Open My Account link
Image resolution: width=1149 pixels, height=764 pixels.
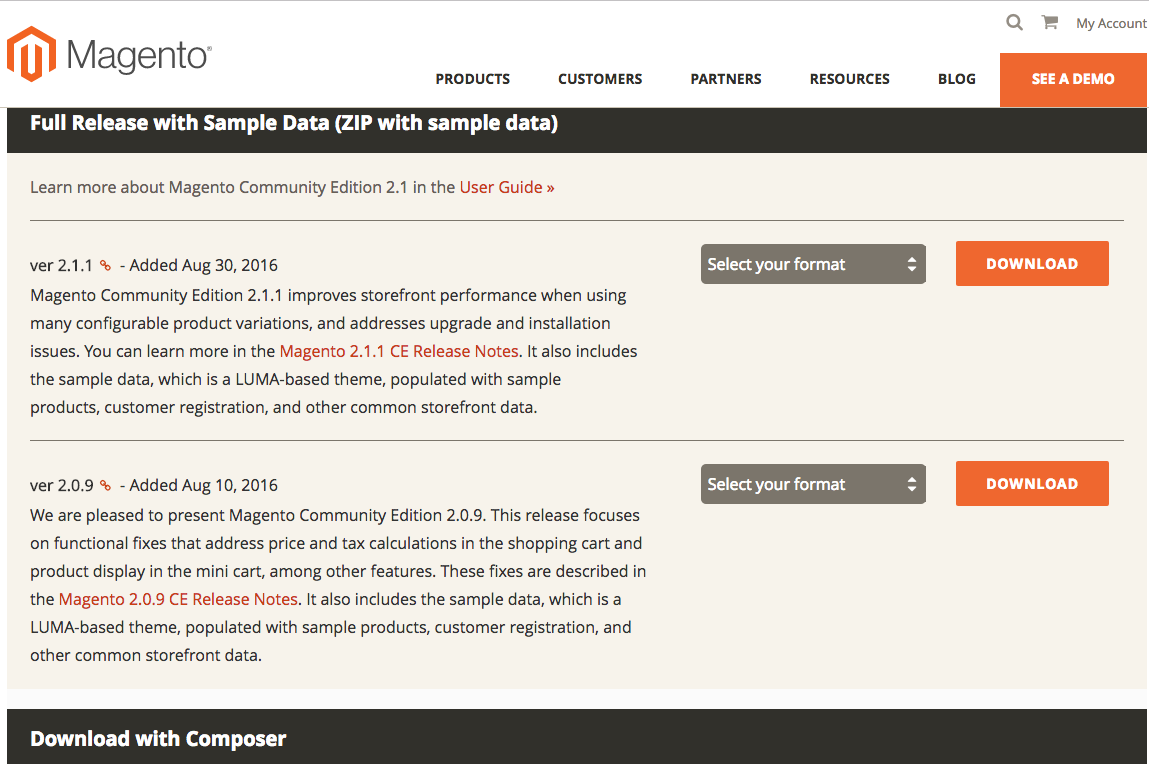coord(1111,23)
